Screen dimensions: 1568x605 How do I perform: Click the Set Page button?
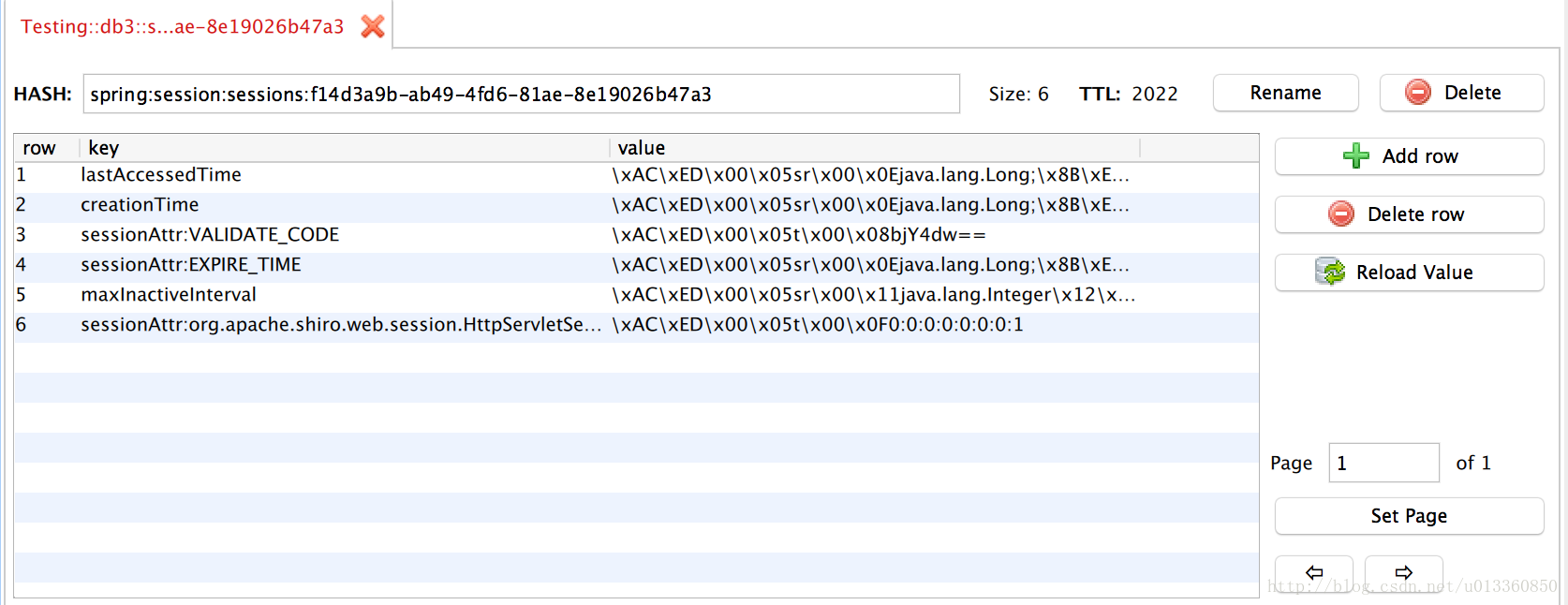pos(1409,516)
